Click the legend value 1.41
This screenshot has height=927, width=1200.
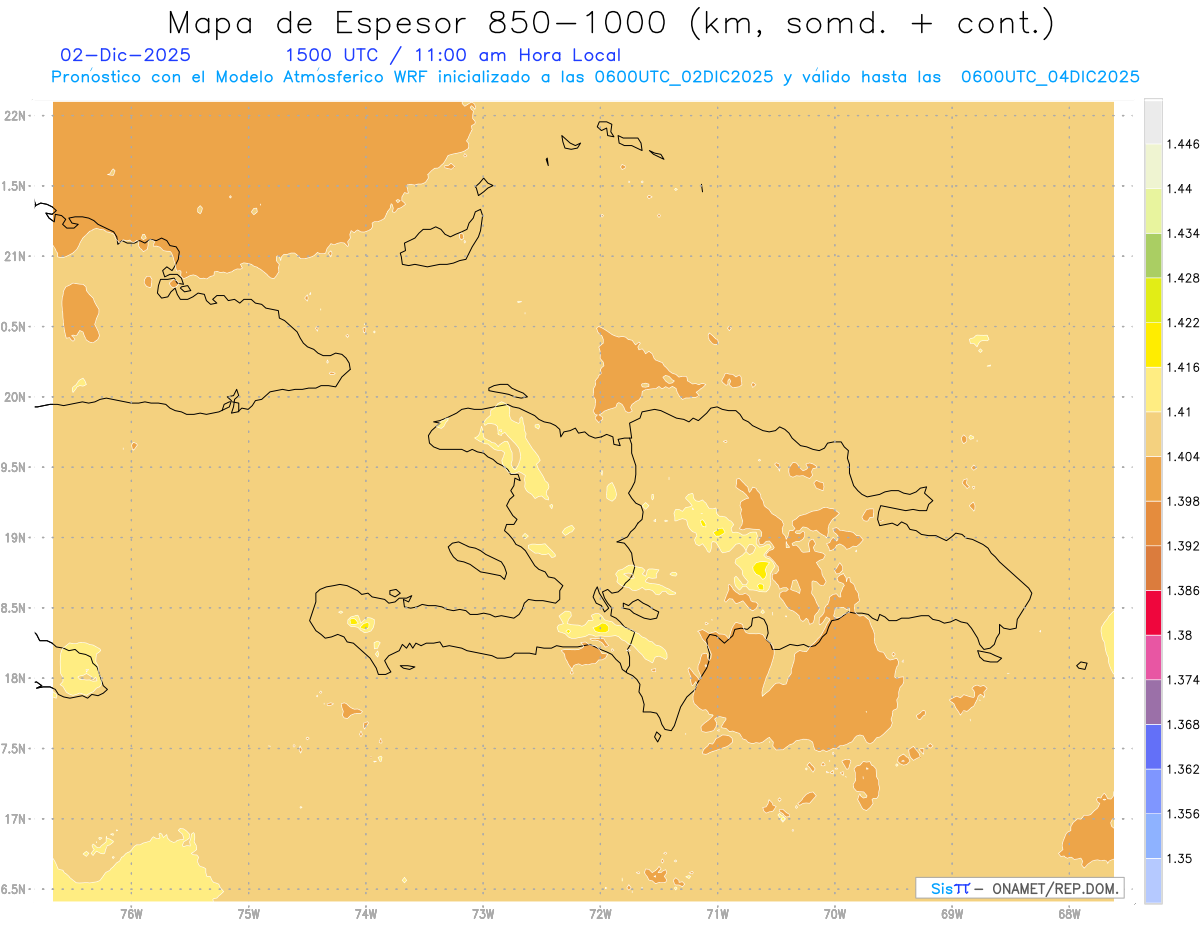tap(1181, 412)
